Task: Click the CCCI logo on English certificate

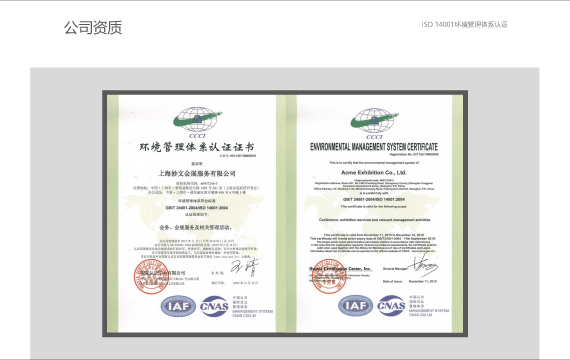Action: tap(374, 123)
